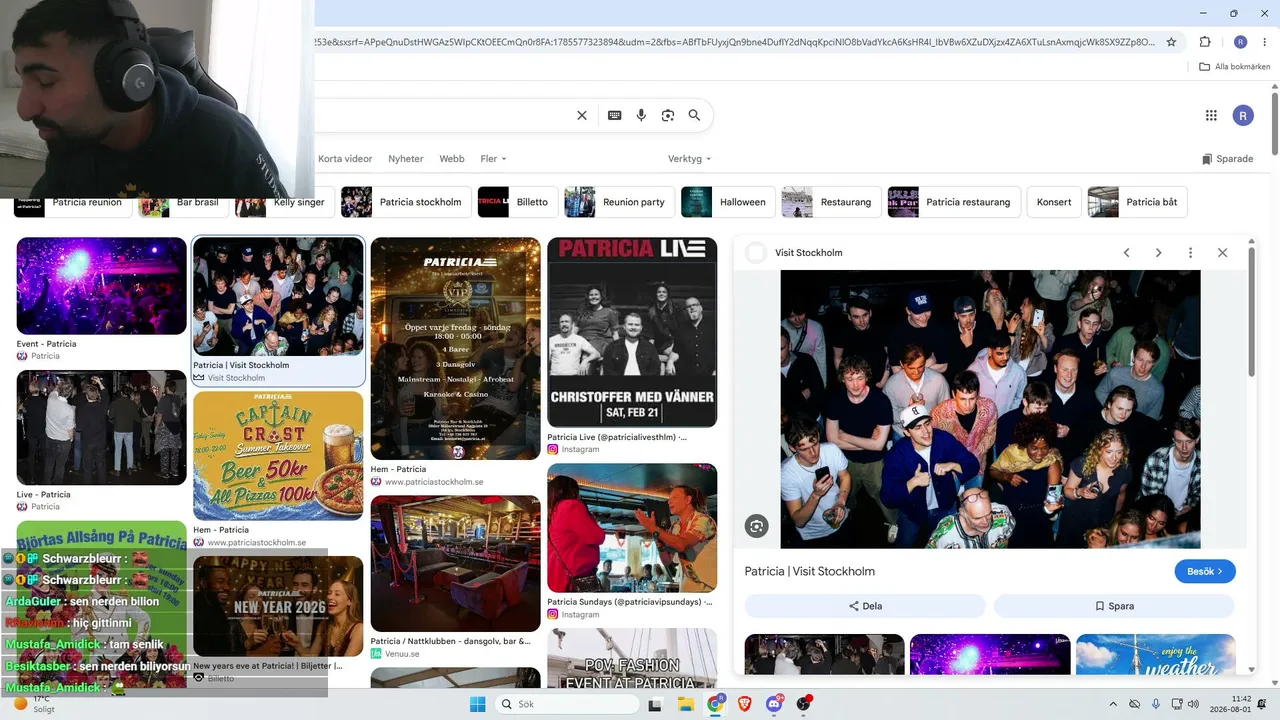Show hidden system tray icons

[x=1113, y=704]
